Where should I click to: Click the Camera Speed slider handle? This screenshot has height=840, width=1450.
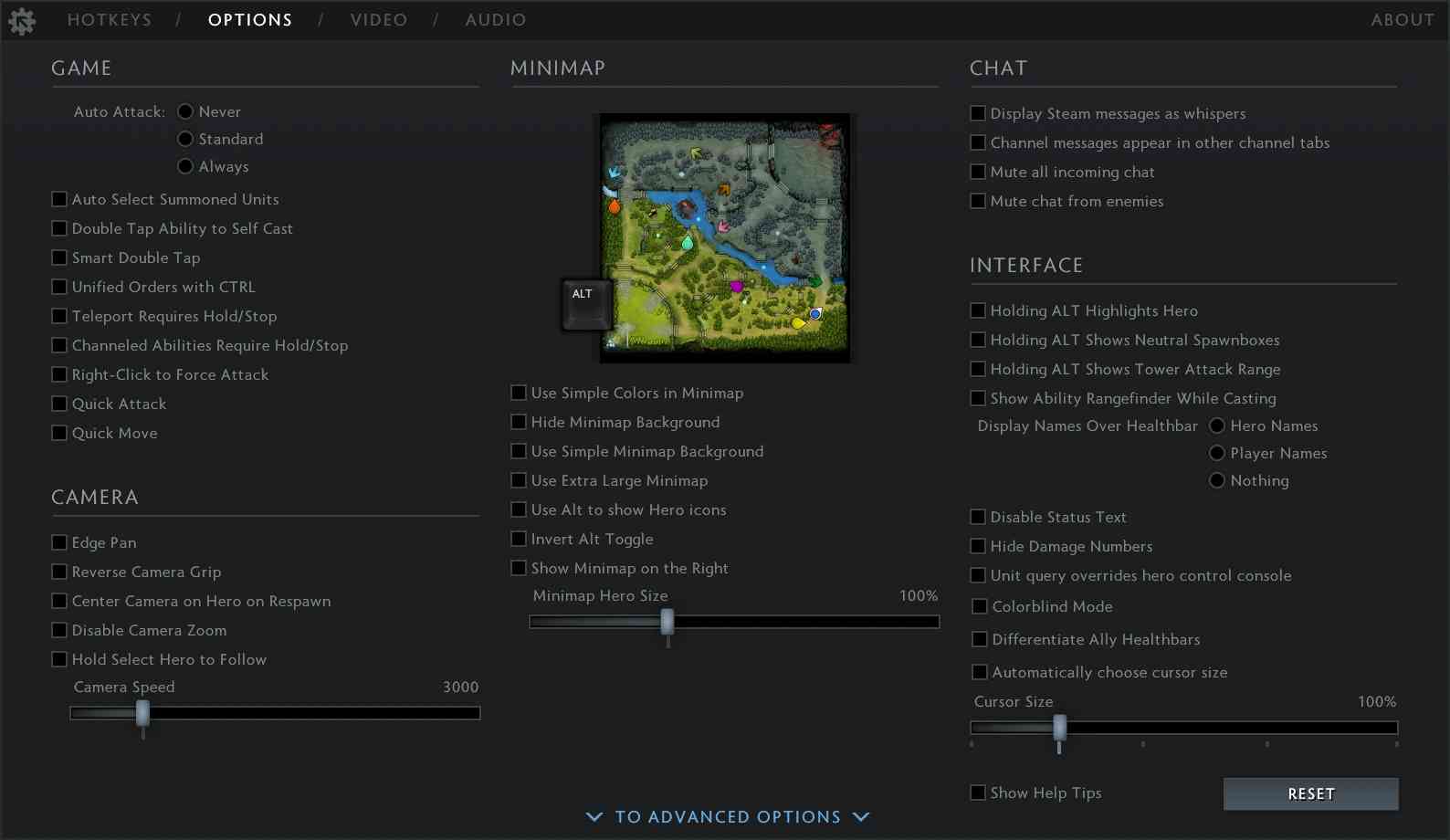[x=142, y=713]
